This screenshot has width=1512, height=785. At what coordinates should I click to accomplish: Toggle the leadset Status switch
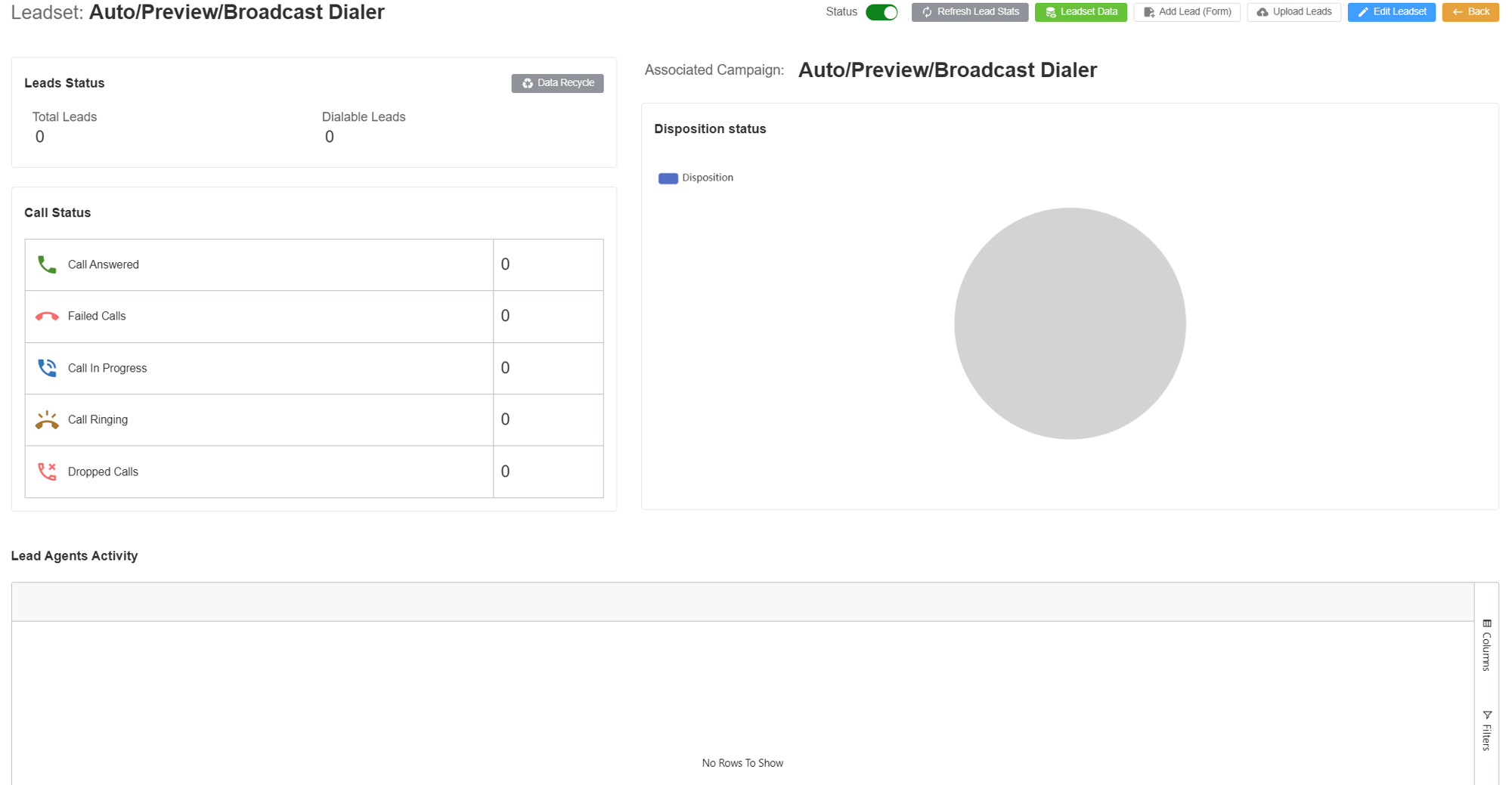point(881,12)
